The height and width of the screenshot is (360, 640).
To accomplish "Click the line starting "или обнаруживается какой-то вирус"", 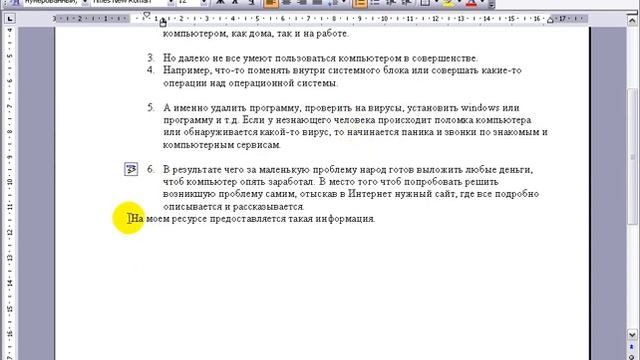I will tap(355, 132).
